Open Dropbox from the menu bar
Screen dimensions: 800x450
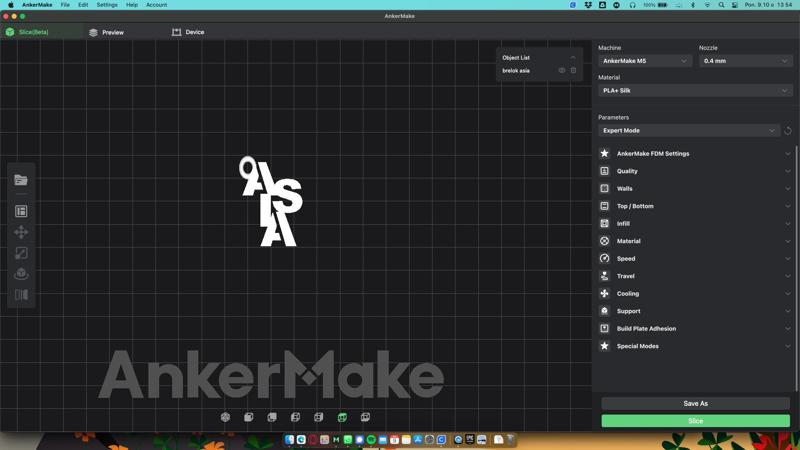click(x=588, y=5)
